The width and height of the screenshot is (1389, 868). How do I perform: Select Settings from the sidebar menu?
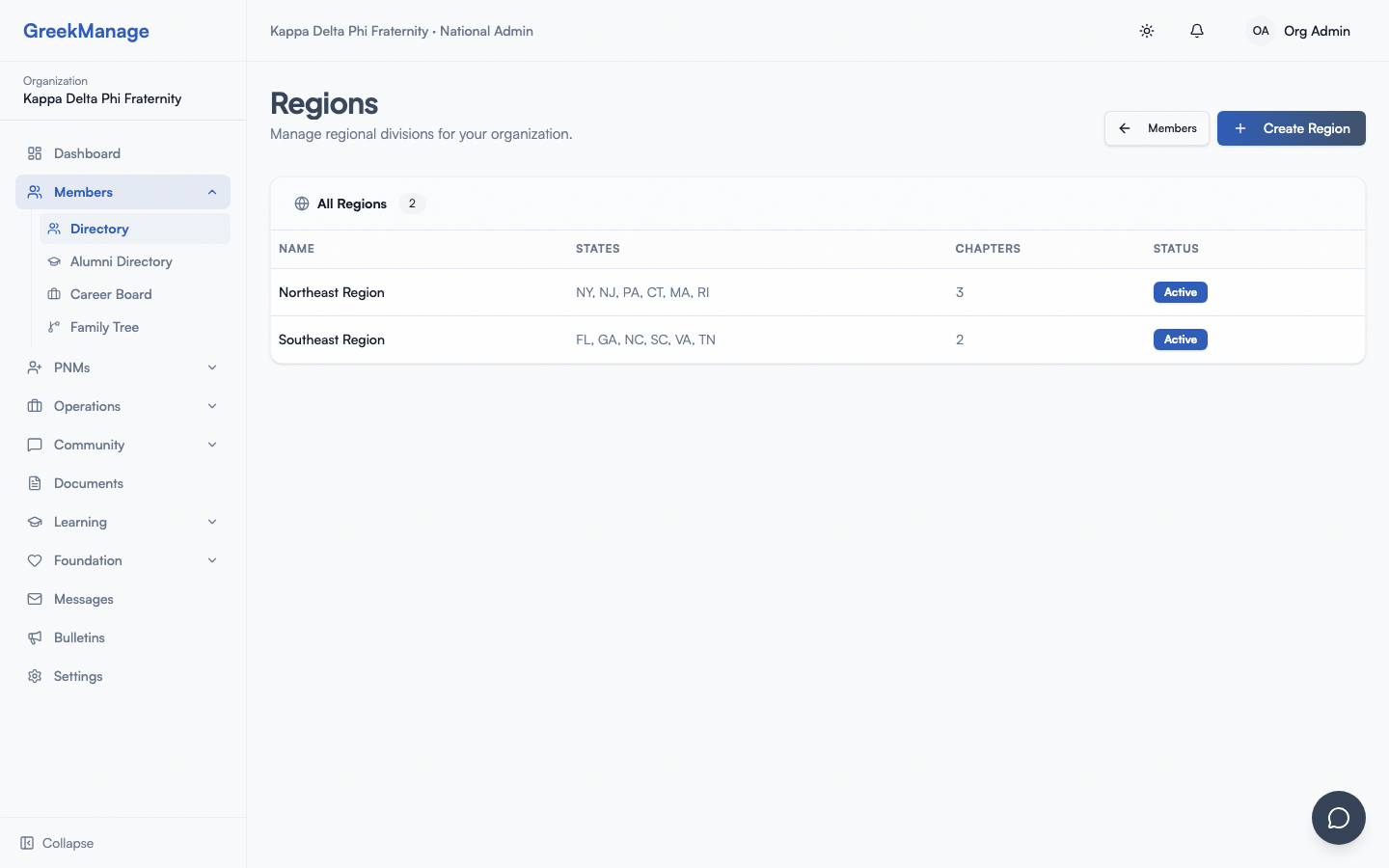click(x=77, y=676)
